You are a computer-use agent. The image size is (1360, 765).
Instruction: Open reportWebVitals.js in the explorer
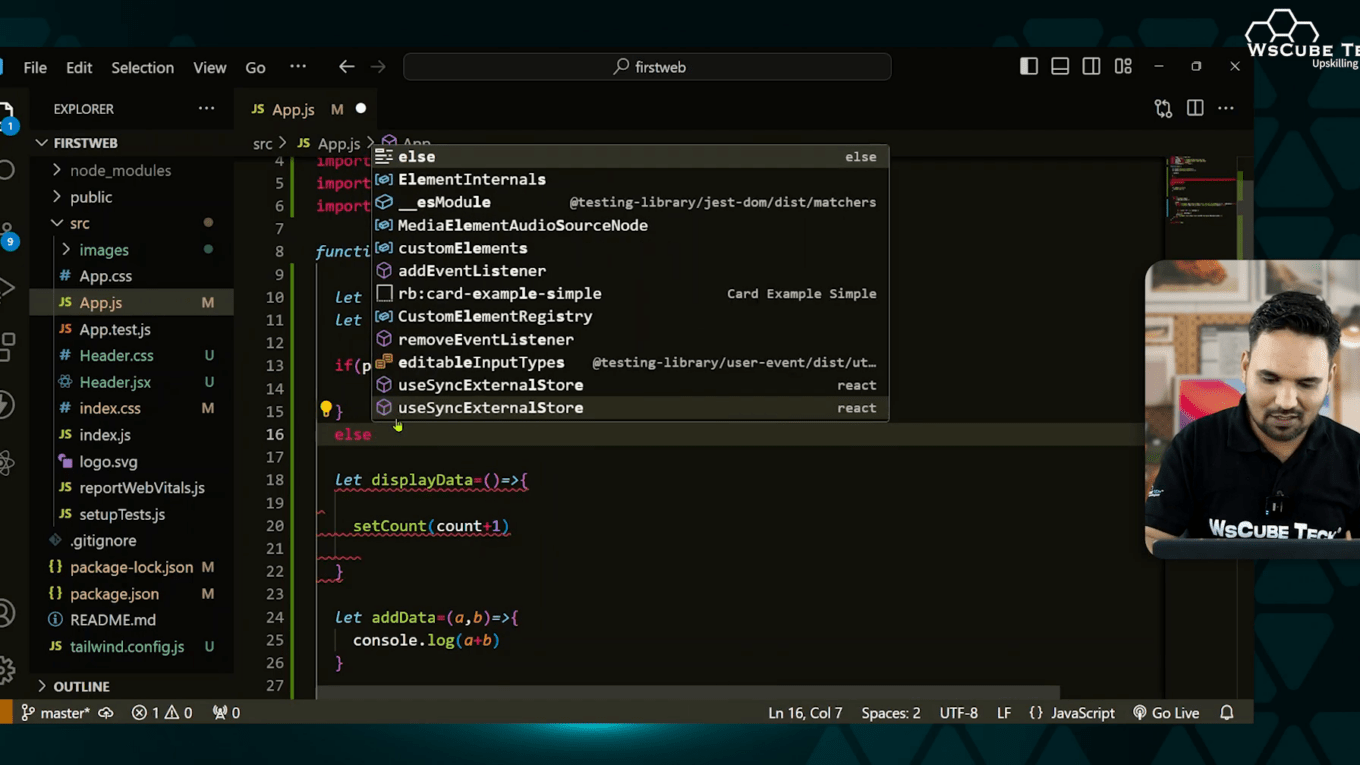point(142,488)
